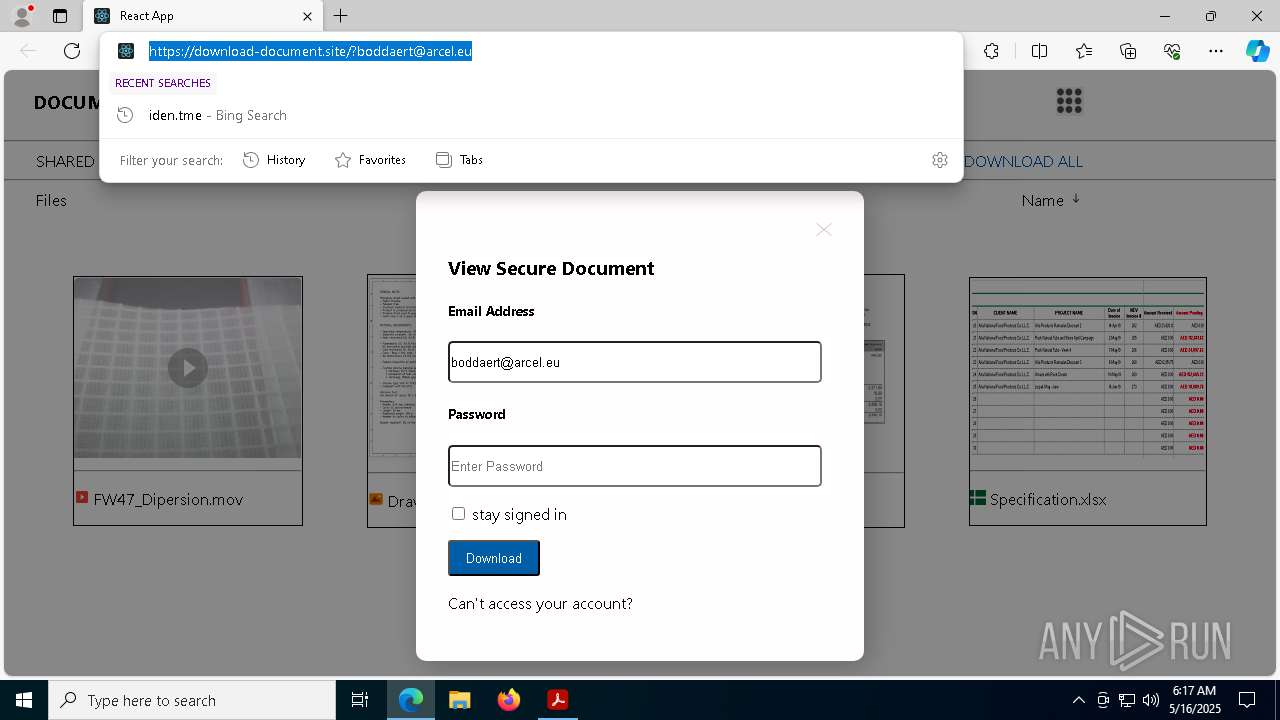Toggle split screen view icon

click(1039, 51)
